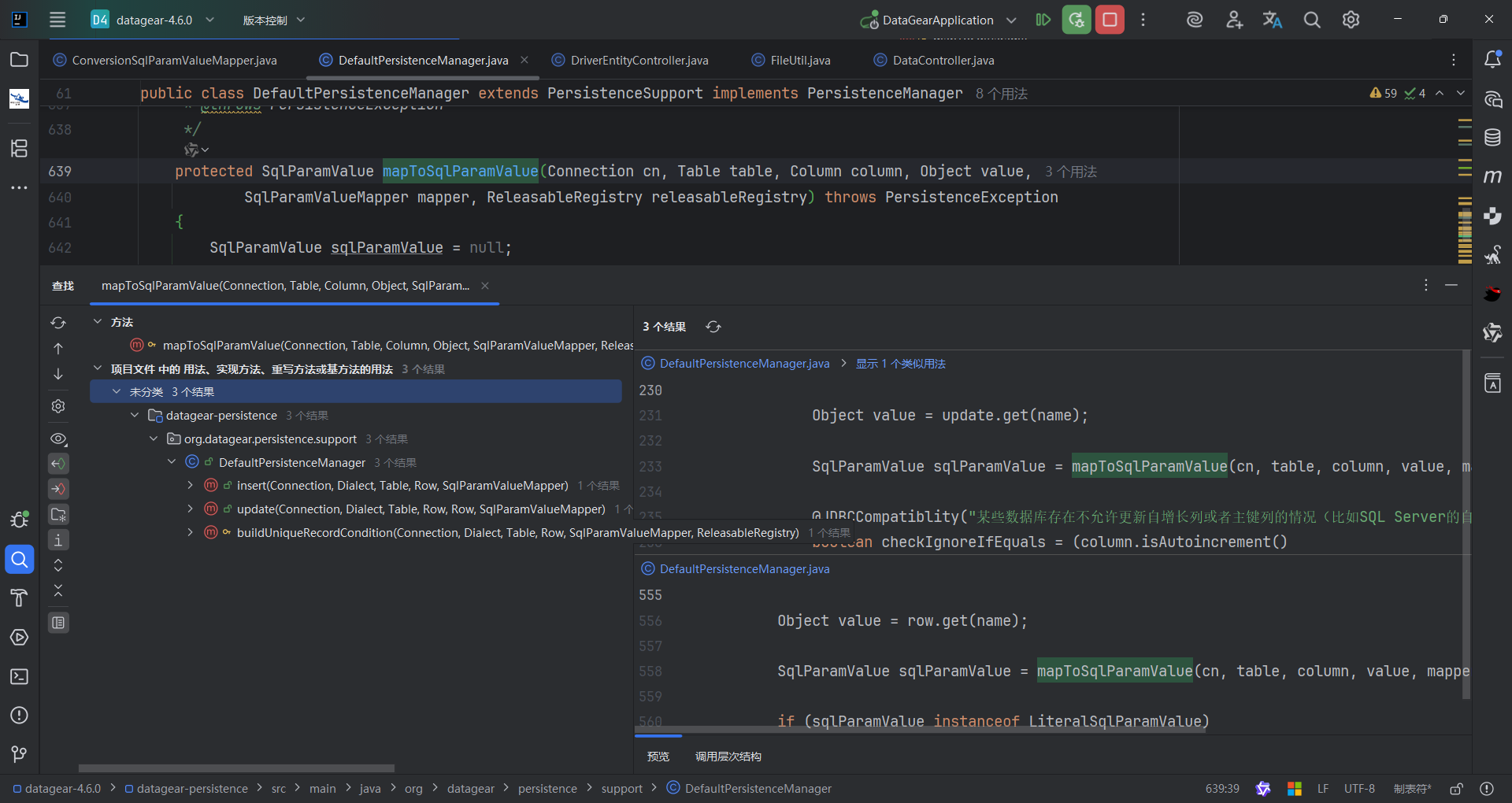The height and width of the screenshot is (803, 1512).
Task: Toggle the preview usages eye icon
Action: click(x=58, y=439)
